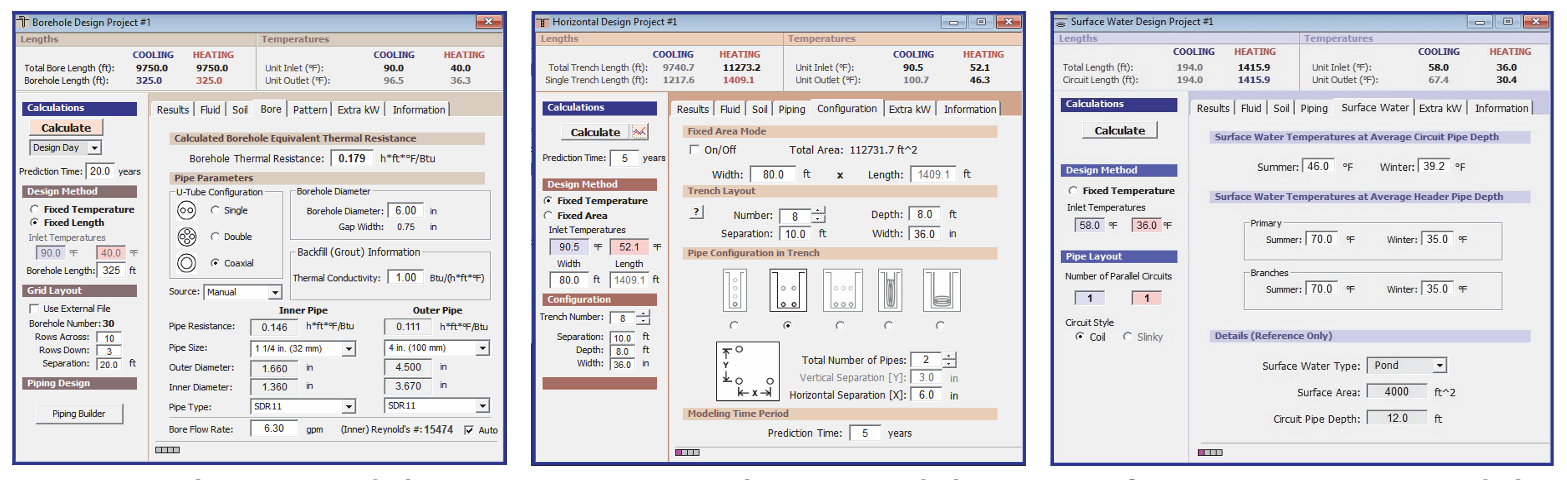Open the grout Source Manual dropdown

pyautogui.click(x=243, y=292)
